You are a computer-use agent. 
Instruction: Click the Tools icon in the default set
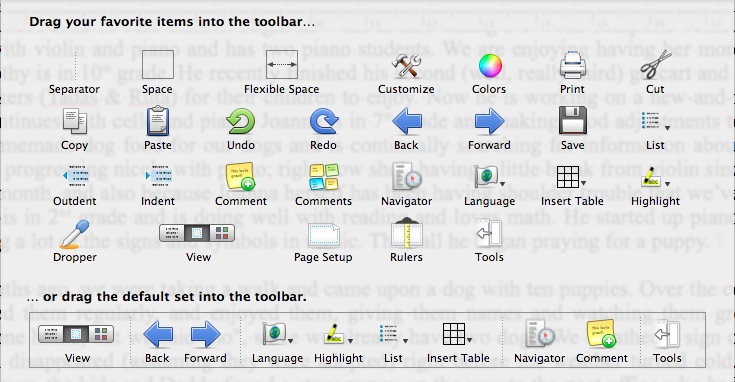click(667, 334)
